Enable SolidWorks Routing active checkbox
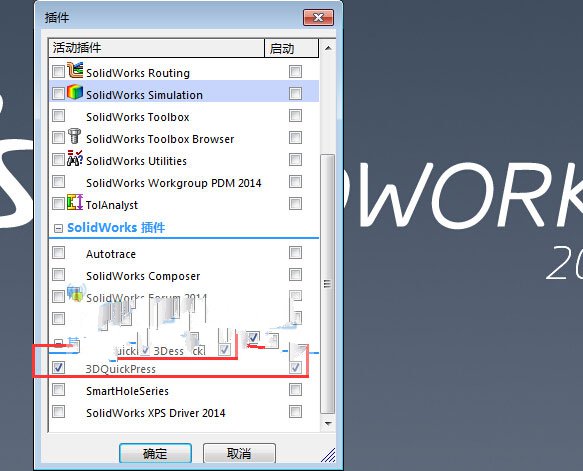Viewport: 583px width, 471px height. pos(58,71)
